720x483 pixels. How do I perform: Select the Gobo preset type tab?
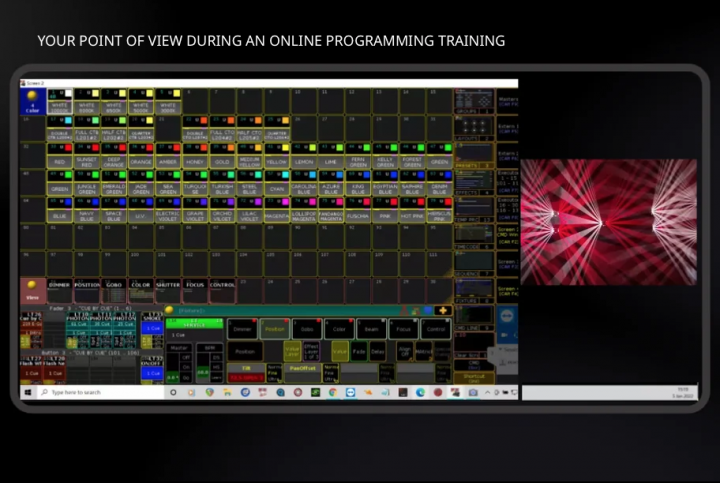click(307, 327)
